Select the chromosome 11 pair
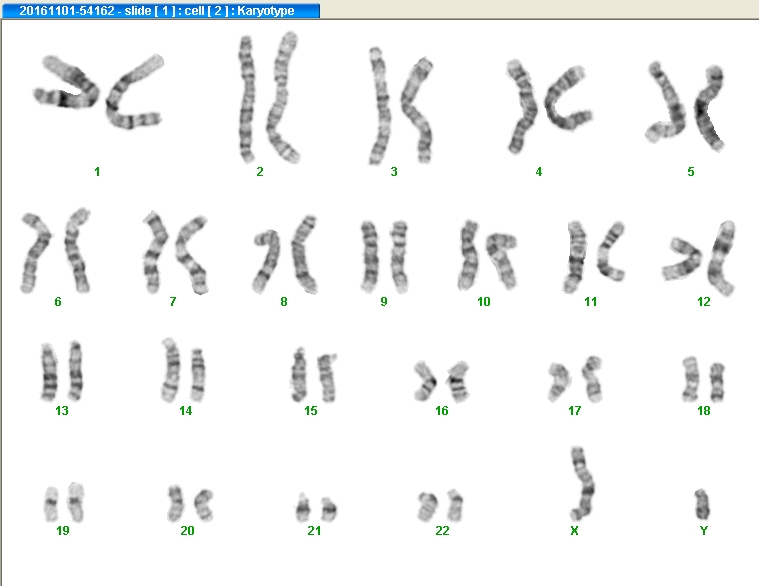The height and width of the screenshot is (586, 759). tap(594, 257)
